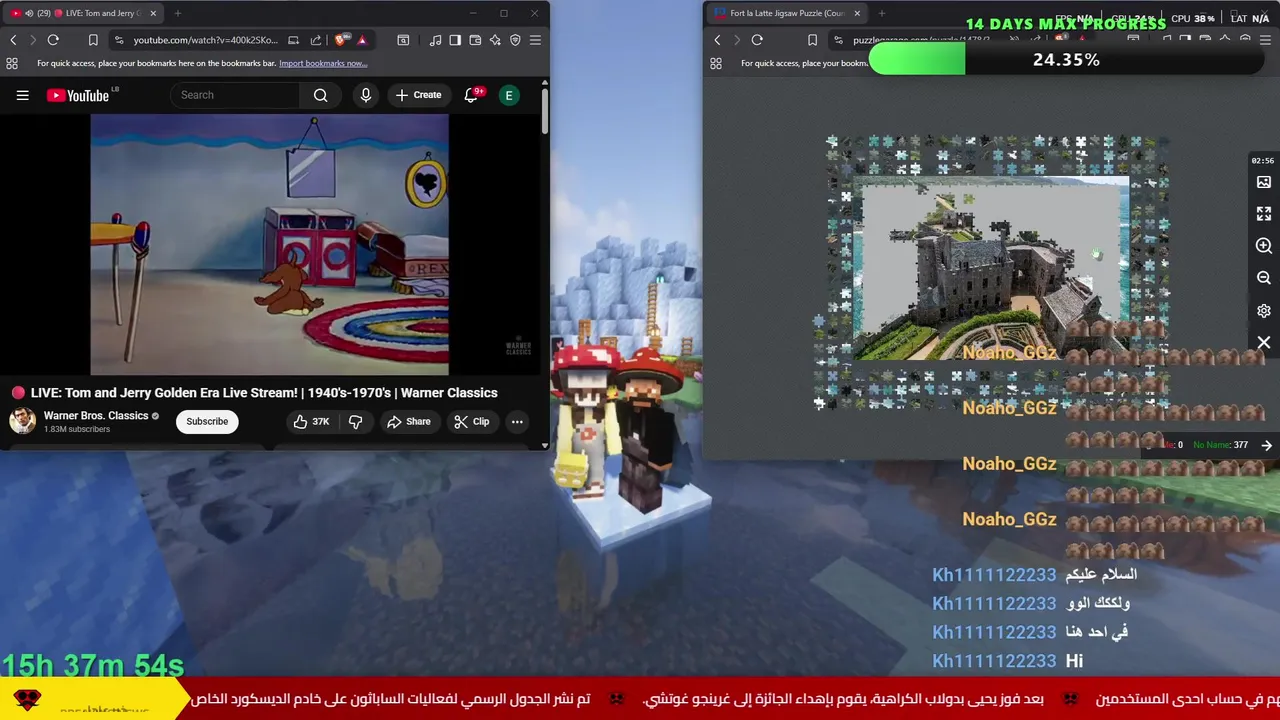Click the Tom and Jerry video player
Image resolution: width=1280 pixels, height=720 pixels.
(x=270, y=245)
